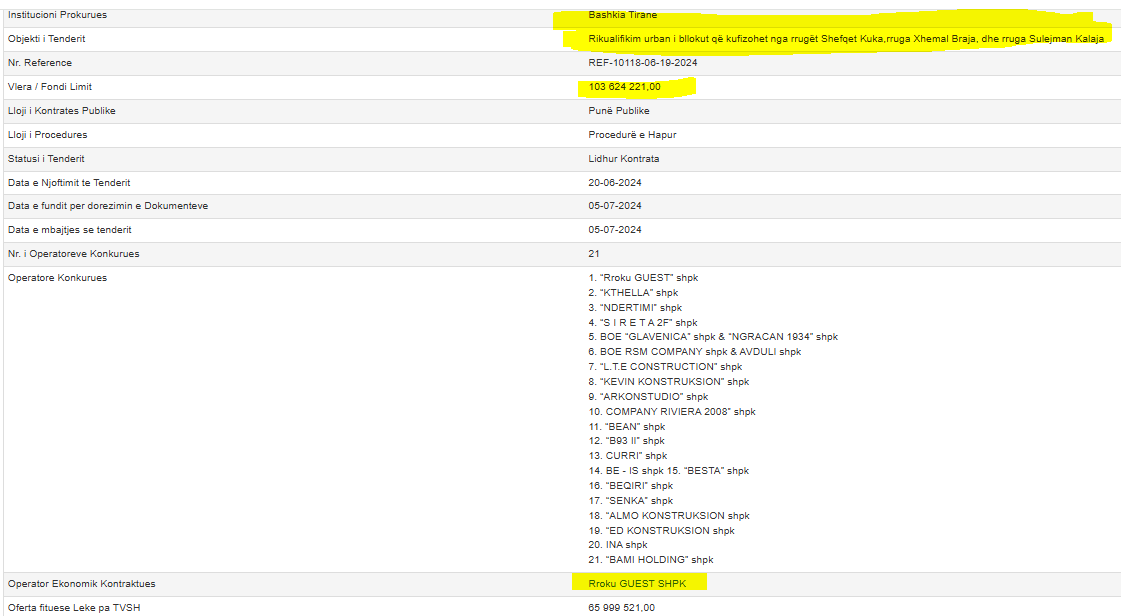Click the 'Nr. i Operatoreve Konkurues' row label

coord(73,254)
